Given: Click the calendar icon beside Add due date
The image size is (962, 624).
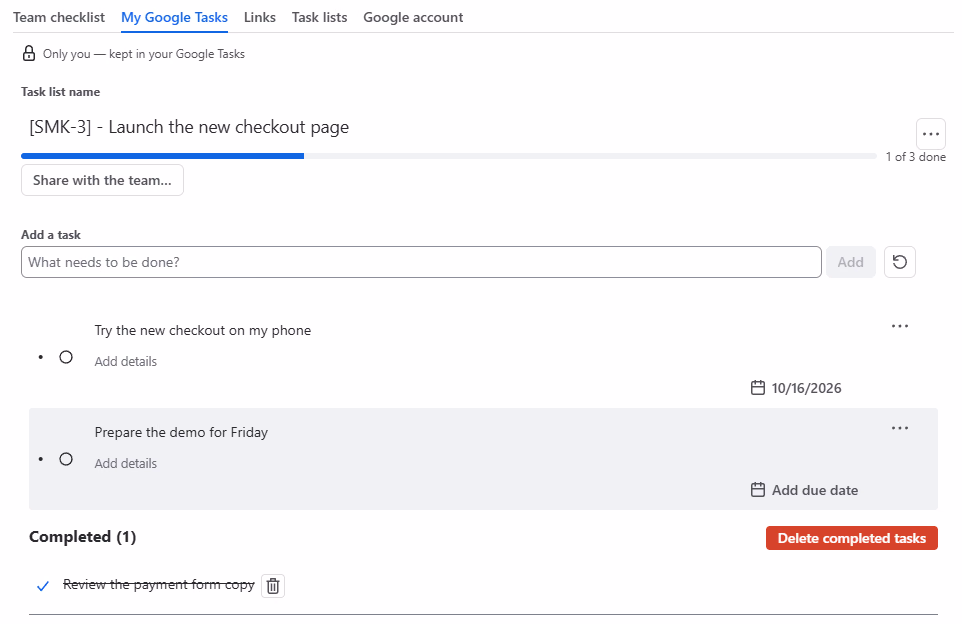Looking at the screenshot, I should tap(758, 490).
